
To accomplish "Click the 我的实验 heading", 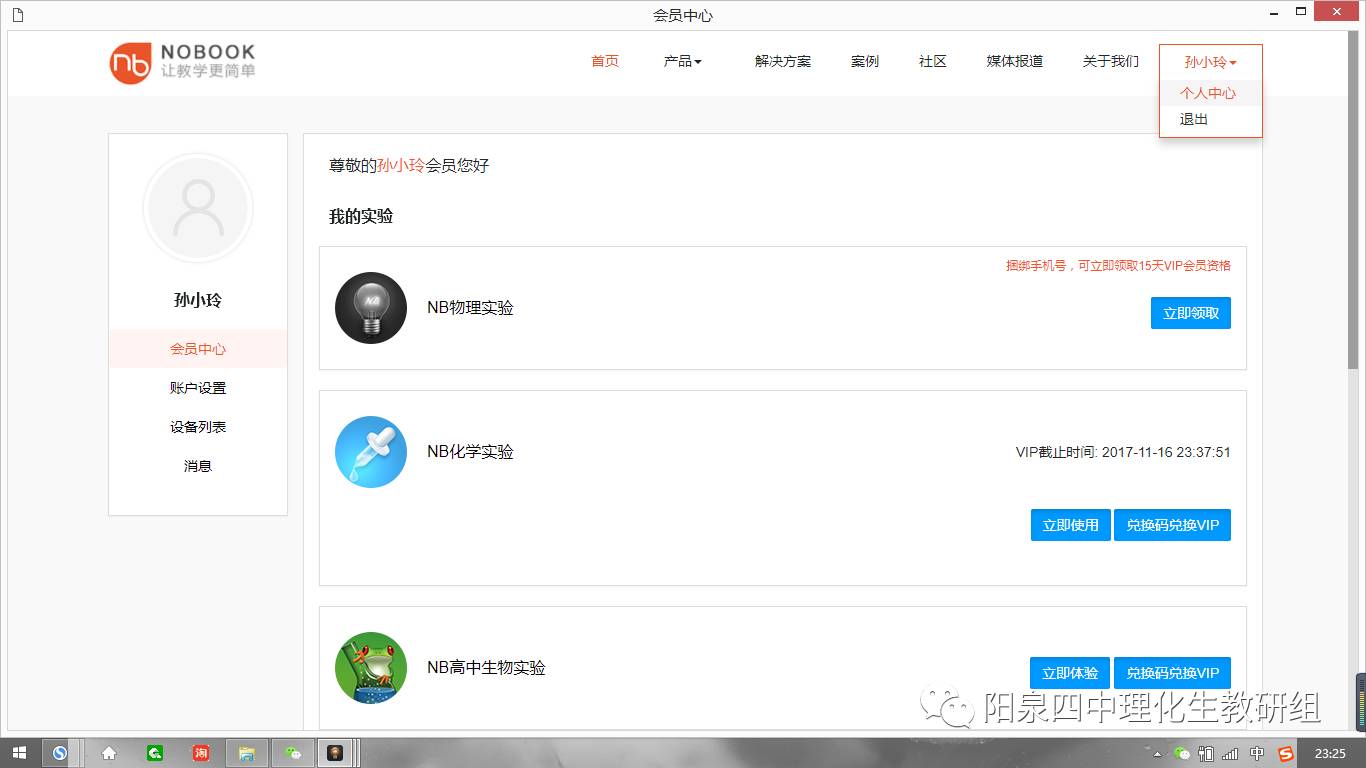I will point(361,216).
